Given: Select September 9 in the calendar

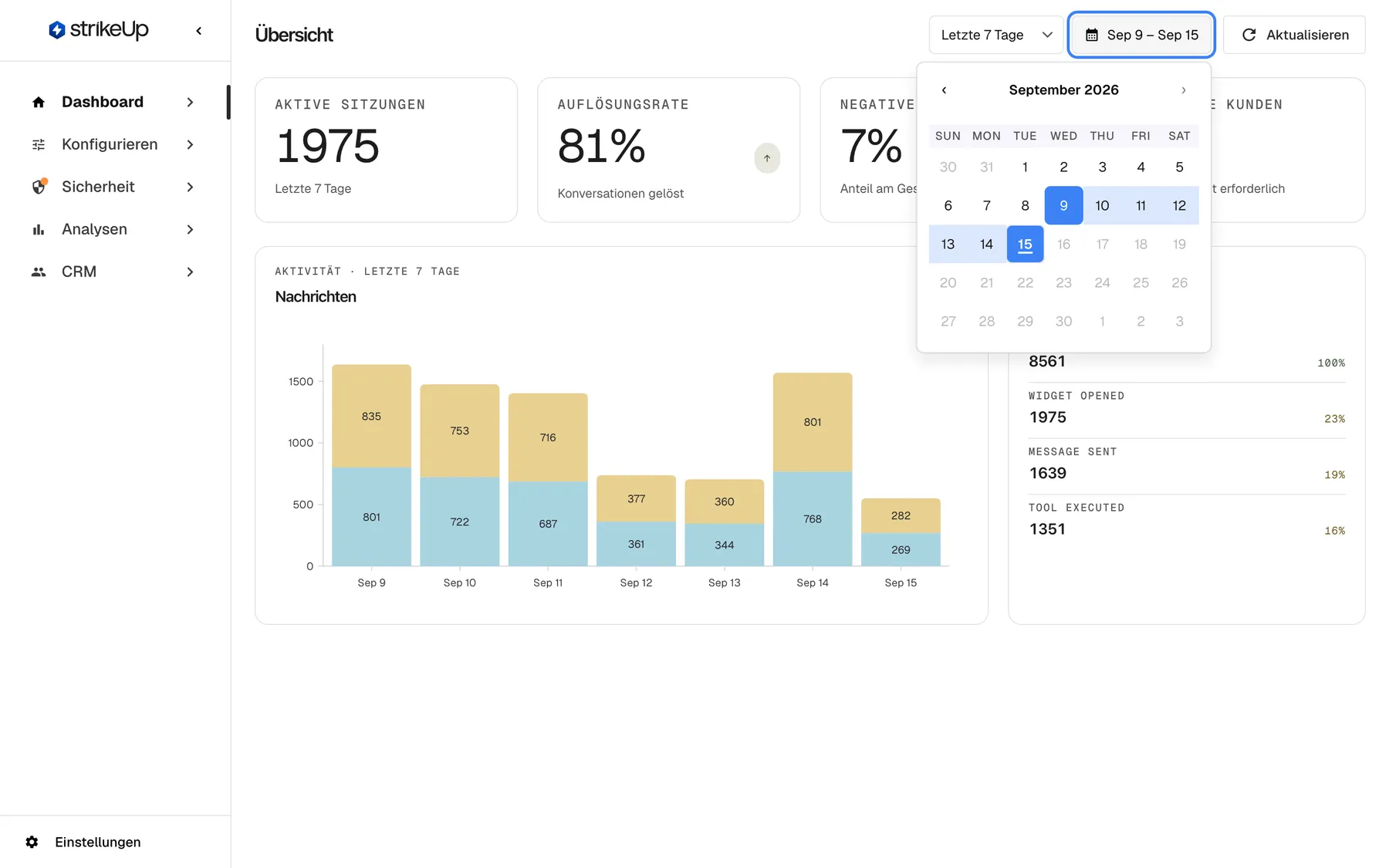Looking at the screenshot, I should (1063, 205).
